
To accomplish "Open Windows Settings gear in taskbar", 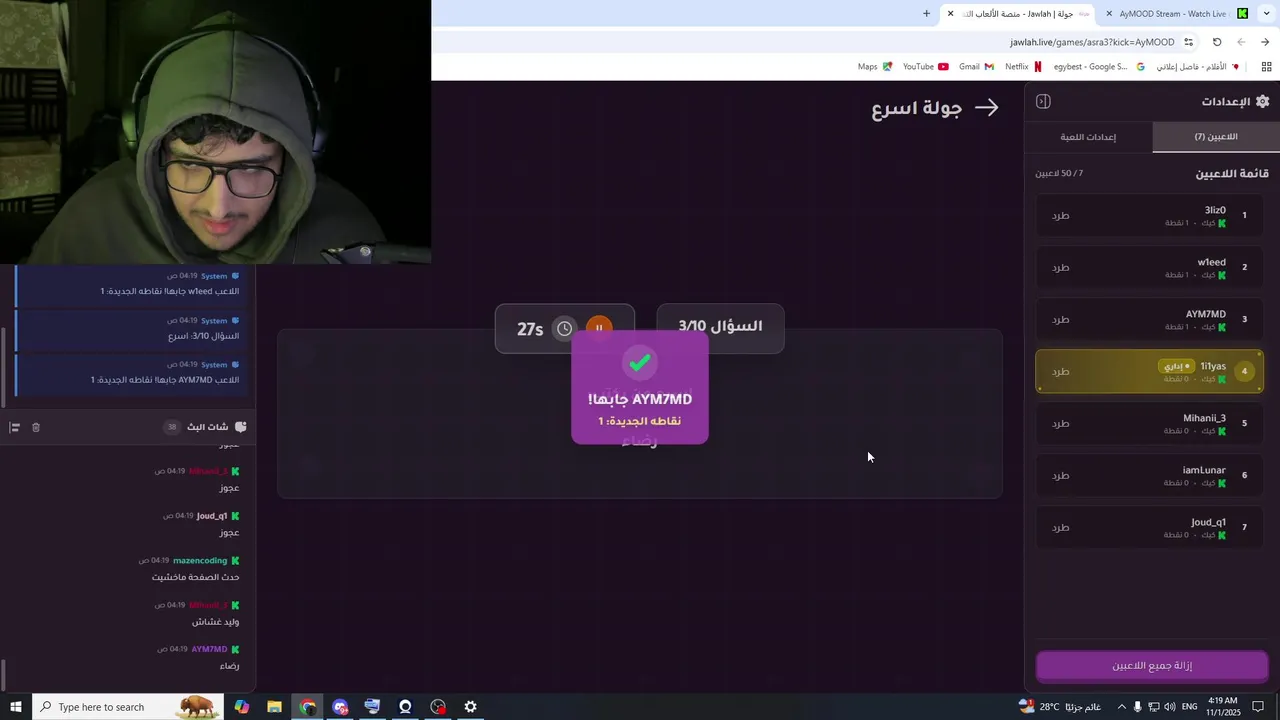I will coord(470,707).
